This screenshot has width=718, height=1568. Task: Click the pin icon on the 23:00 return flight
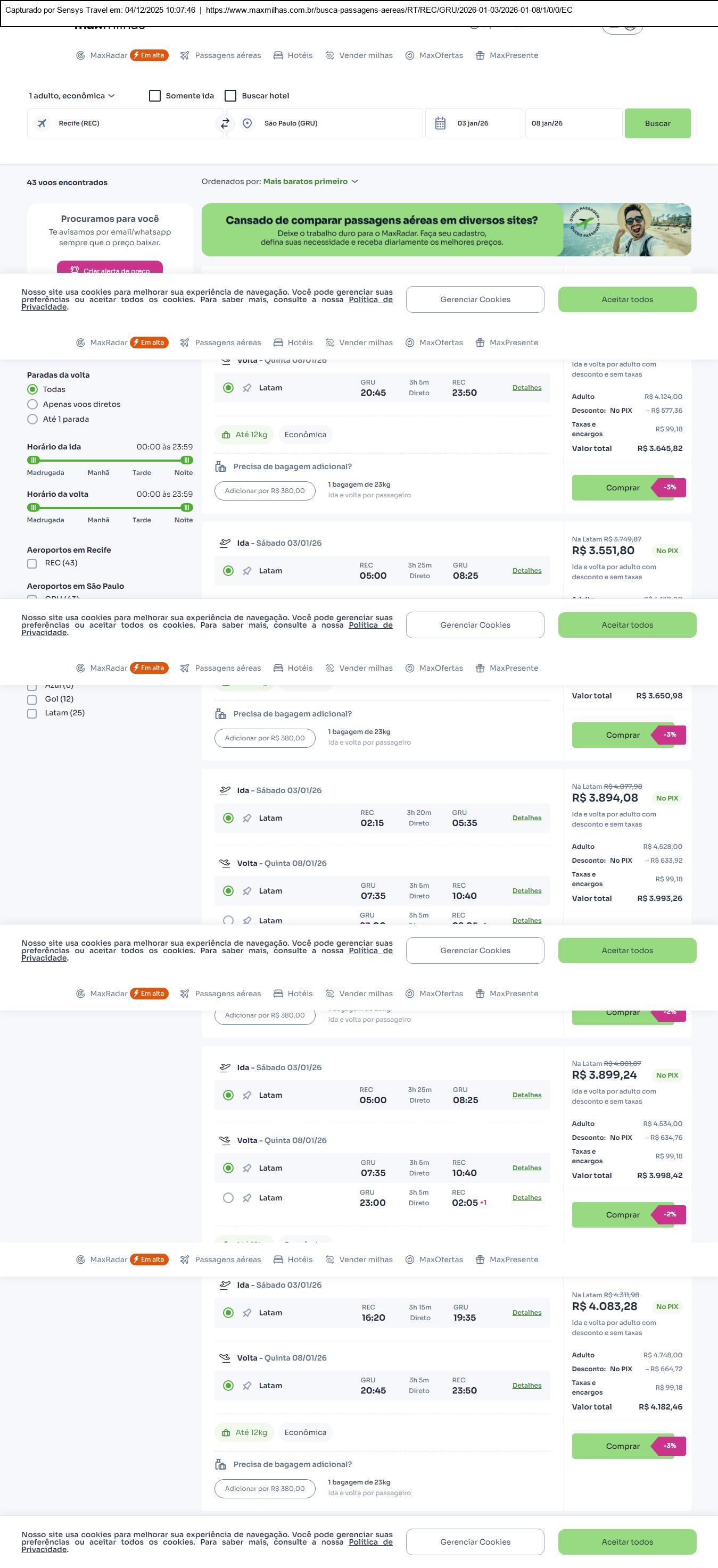point(247,1198)
